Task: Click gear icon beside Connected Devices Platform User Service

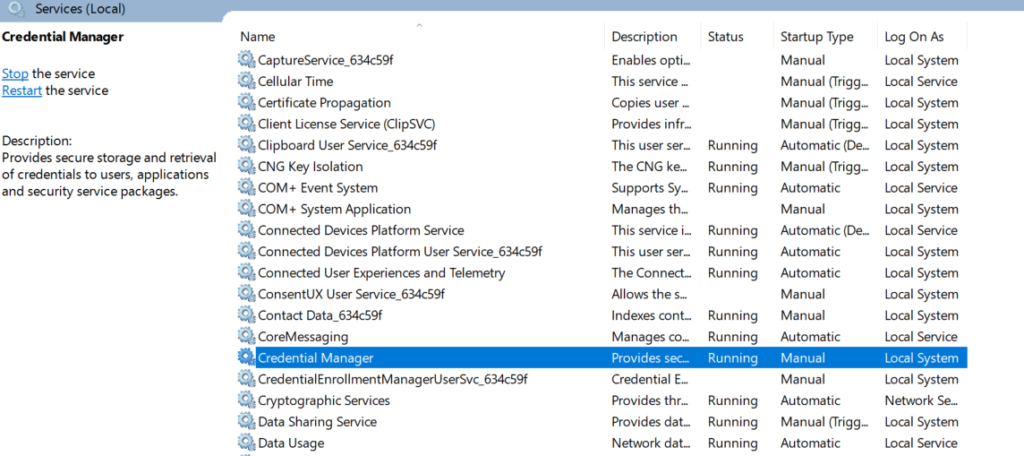Action: 246,252
